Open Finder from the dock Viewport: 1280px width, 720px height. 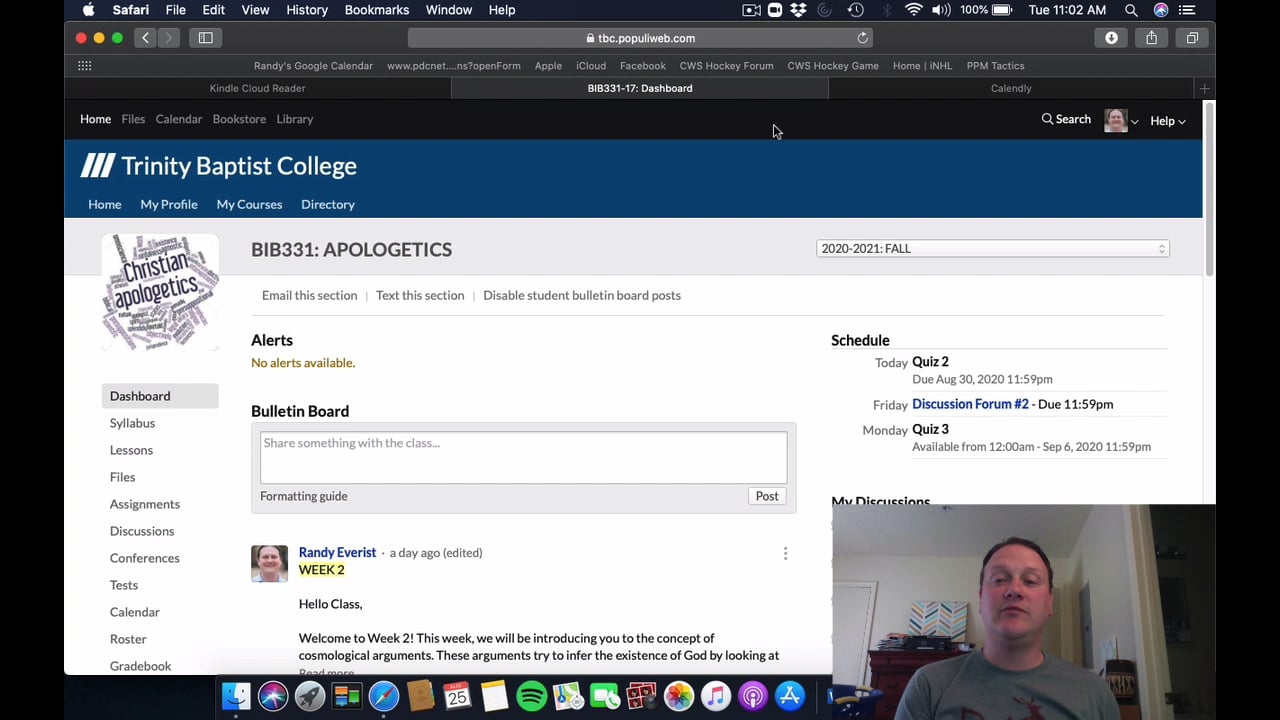[236, 695]
